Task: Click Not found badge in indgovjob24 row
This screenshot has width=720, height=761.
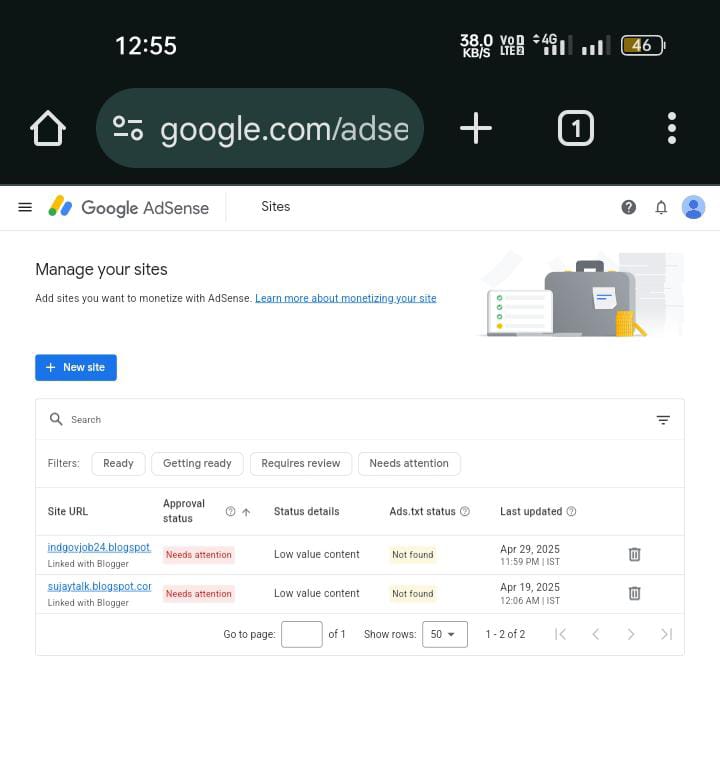Action: 412,555
